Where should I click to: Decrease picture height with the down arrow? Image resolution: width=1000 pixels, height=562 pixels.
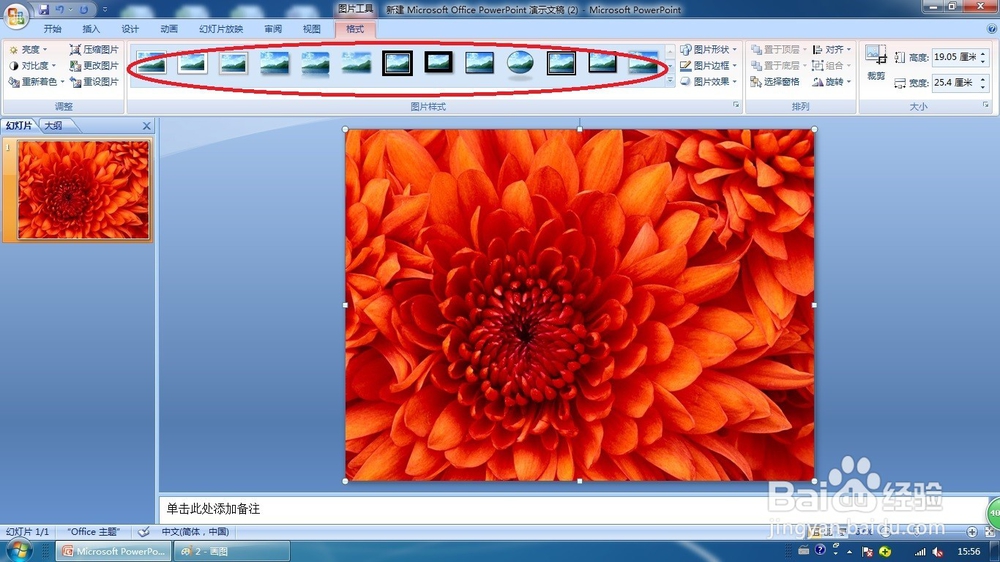(983, 61)
